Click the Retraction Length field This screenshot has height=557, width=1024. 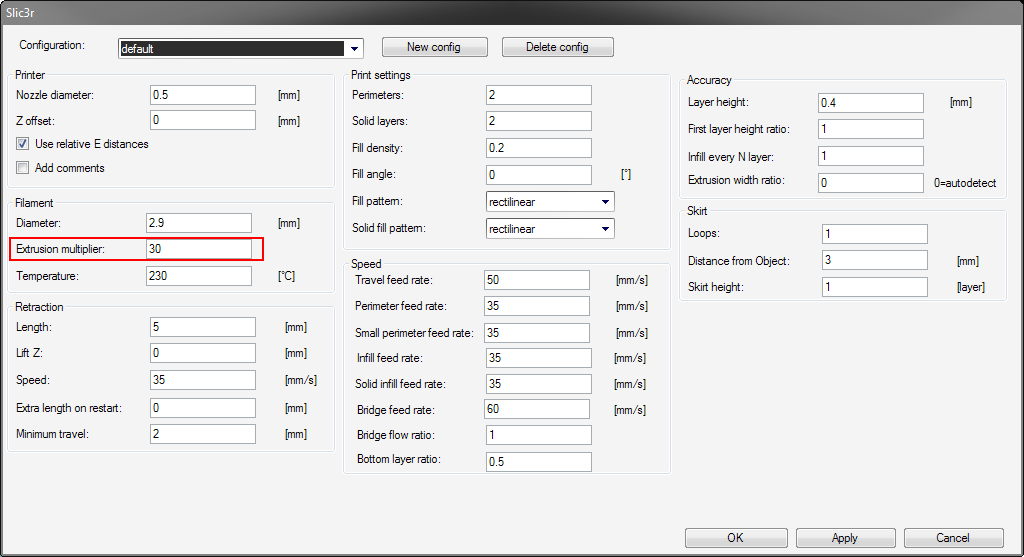click(203, 327)
